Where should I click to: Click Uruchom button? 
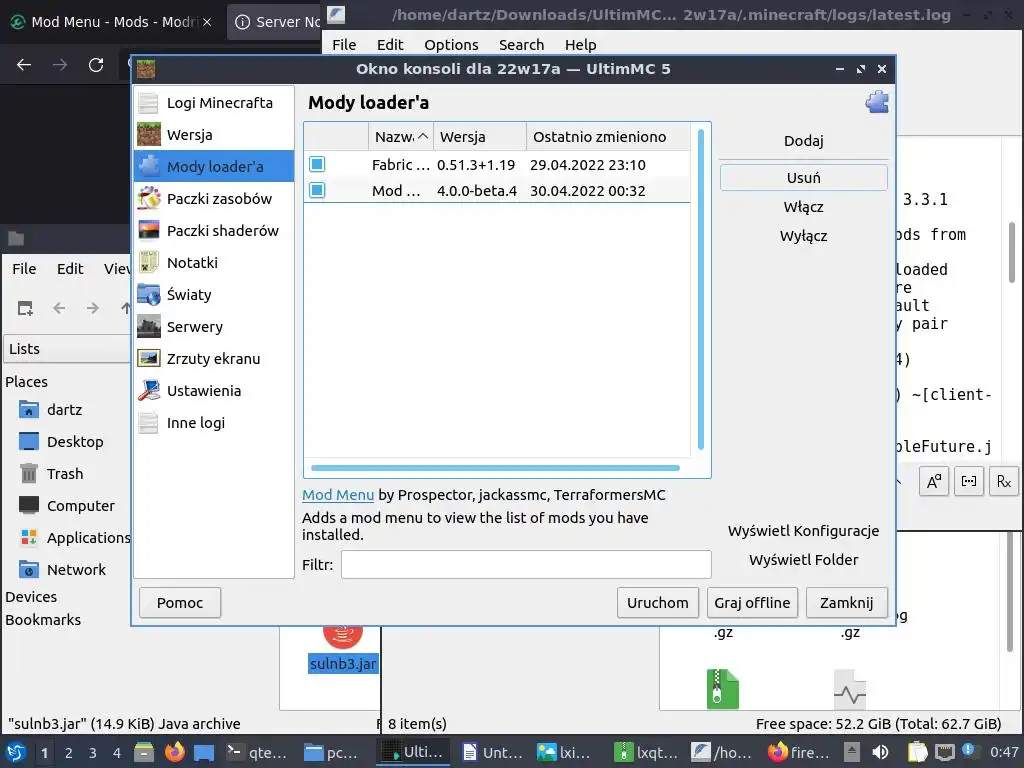pyautogui.click(x=658, y=603)
